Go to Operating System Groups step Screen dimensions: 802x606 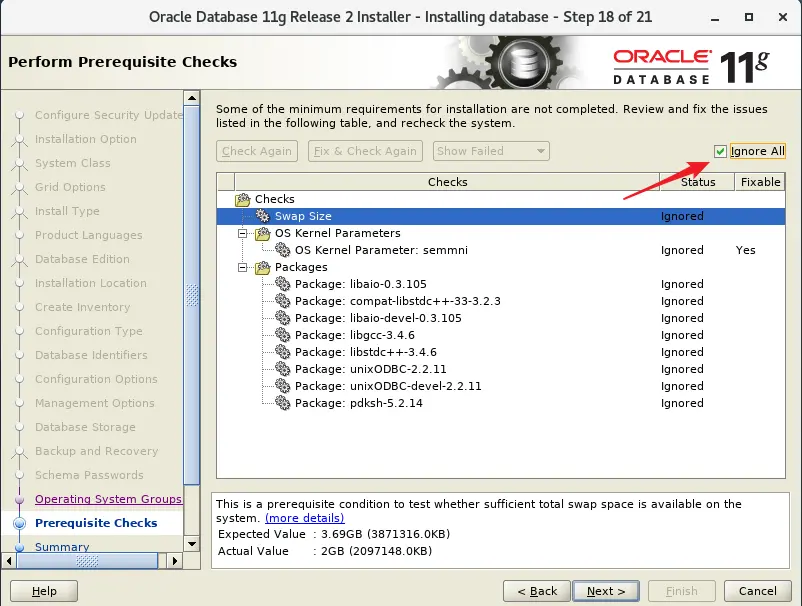108,499
